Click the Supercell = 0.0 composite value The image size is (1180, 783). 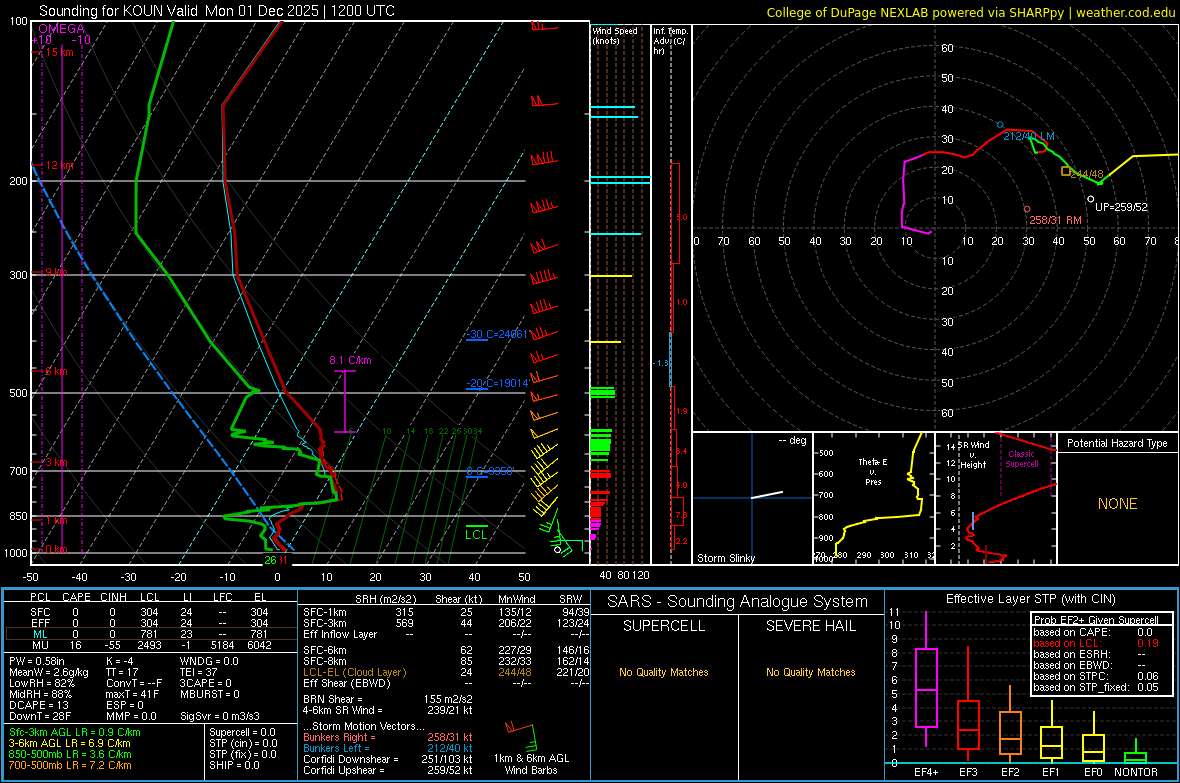point(242,732)
